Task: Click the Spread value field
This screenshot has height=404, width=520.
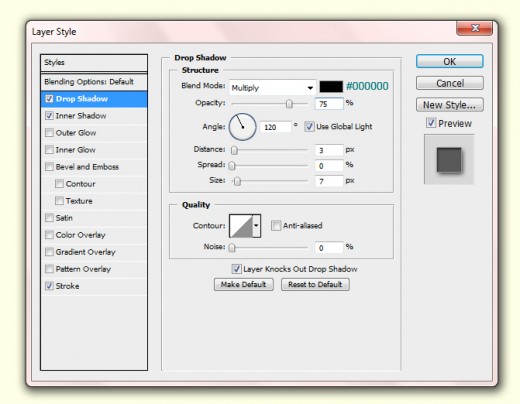Action: pos(329,166)
